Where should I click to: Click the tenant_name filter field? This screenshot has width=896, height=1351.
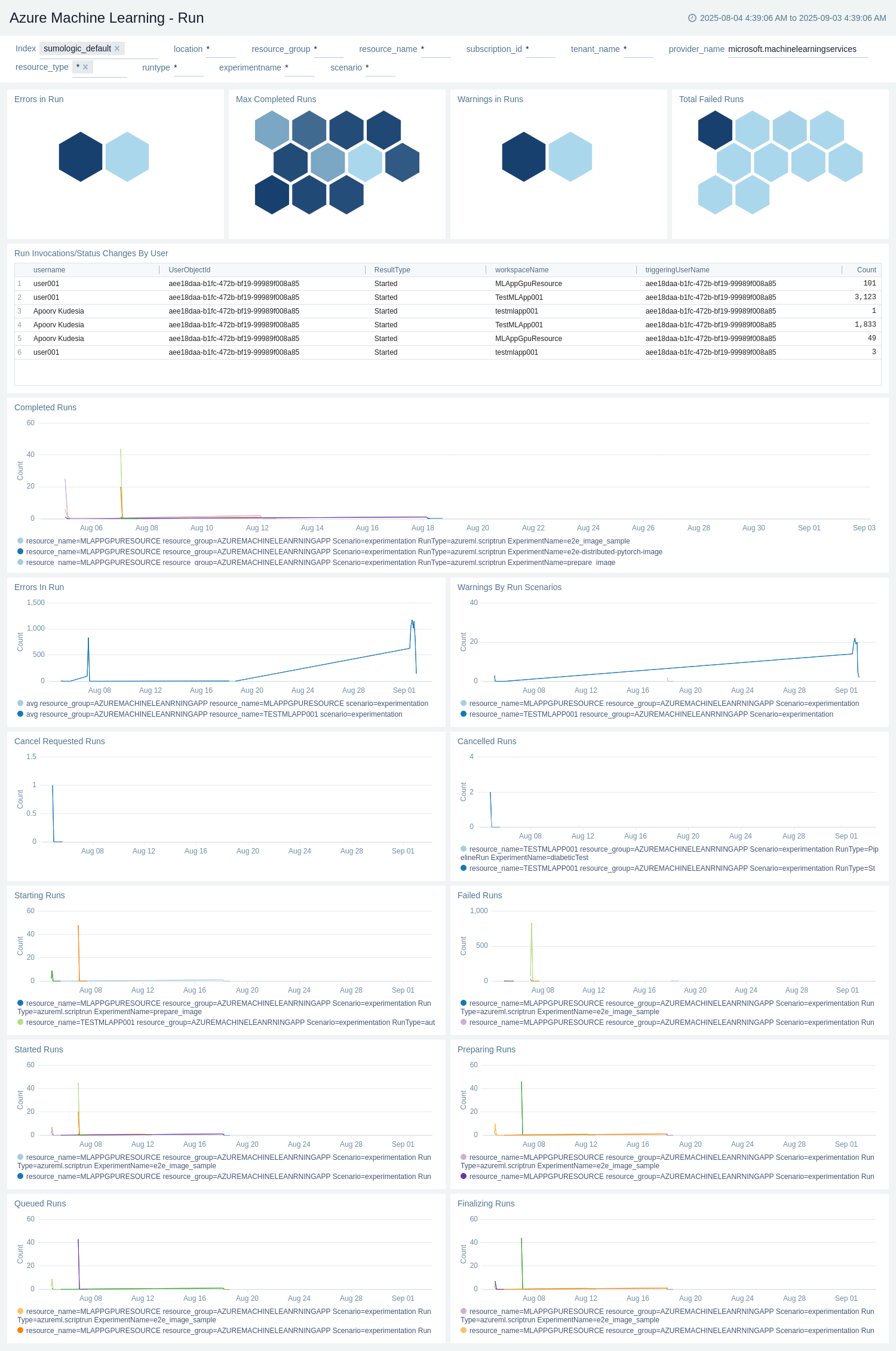[638, 50]
